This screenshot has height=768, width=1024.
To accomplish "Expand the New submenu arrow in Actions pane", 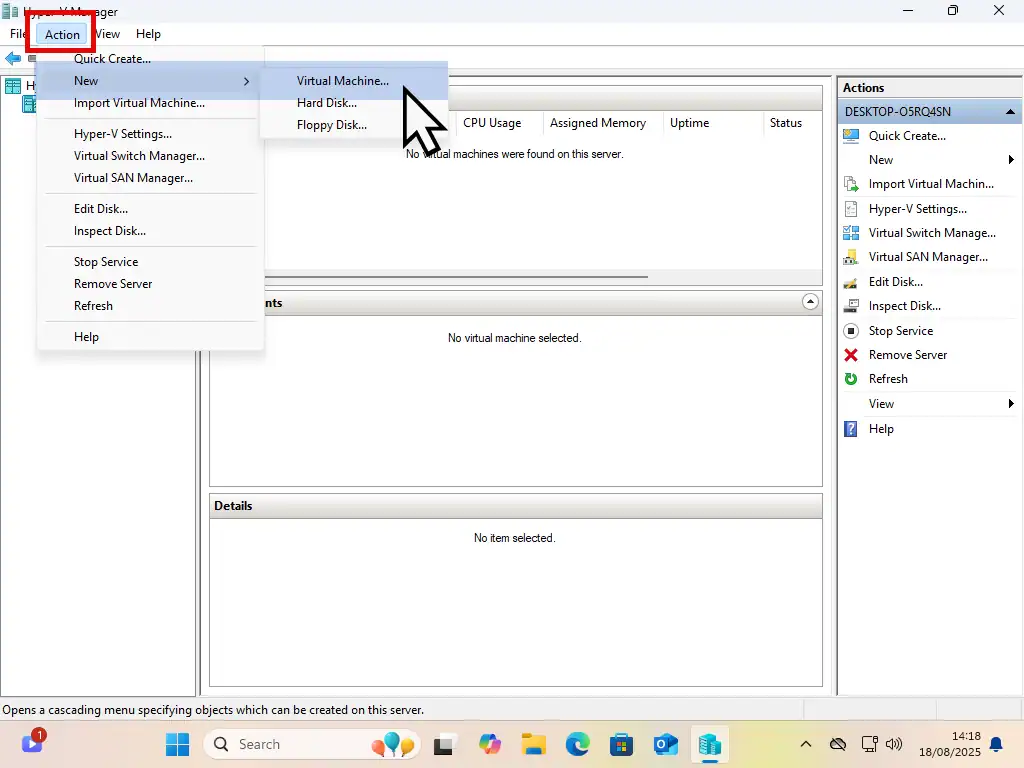I will click(1011, 160).
